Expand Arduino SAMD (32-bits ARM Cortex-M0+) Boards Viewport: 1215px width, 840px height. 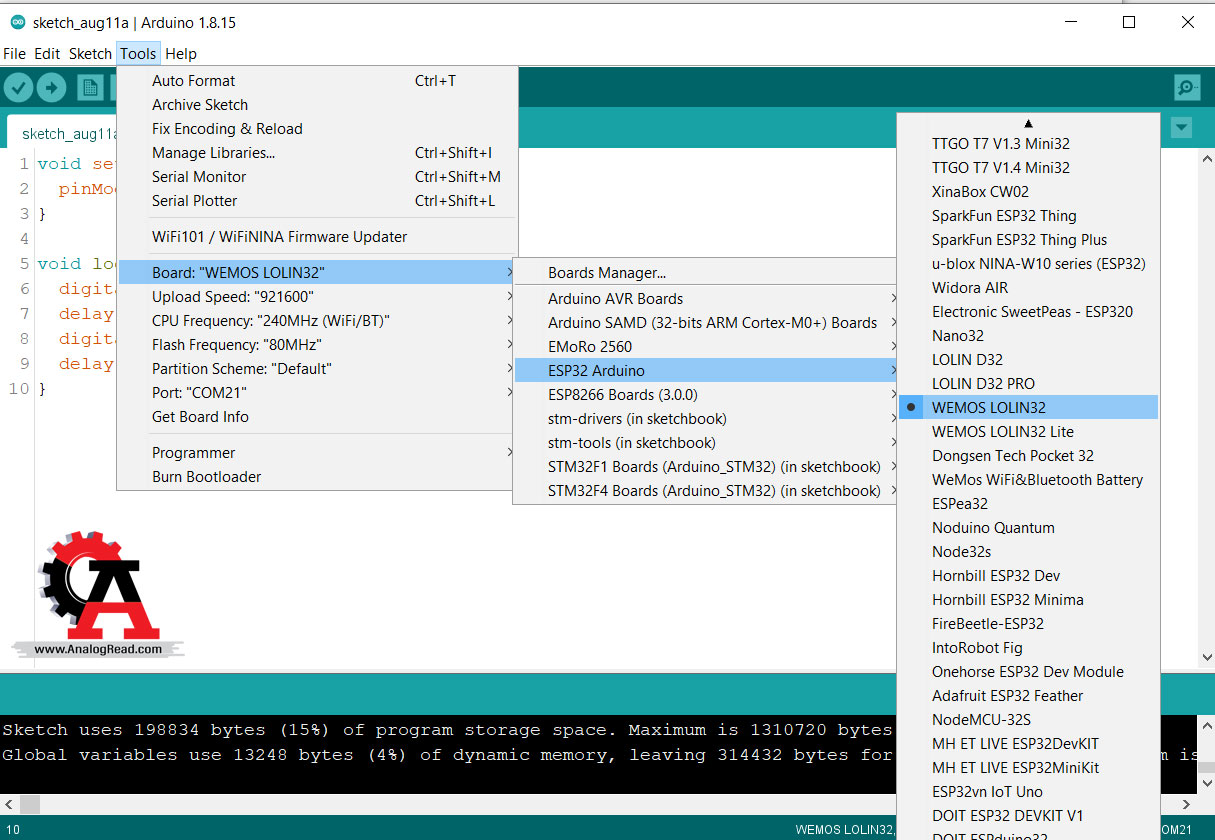tap(704, 323)
